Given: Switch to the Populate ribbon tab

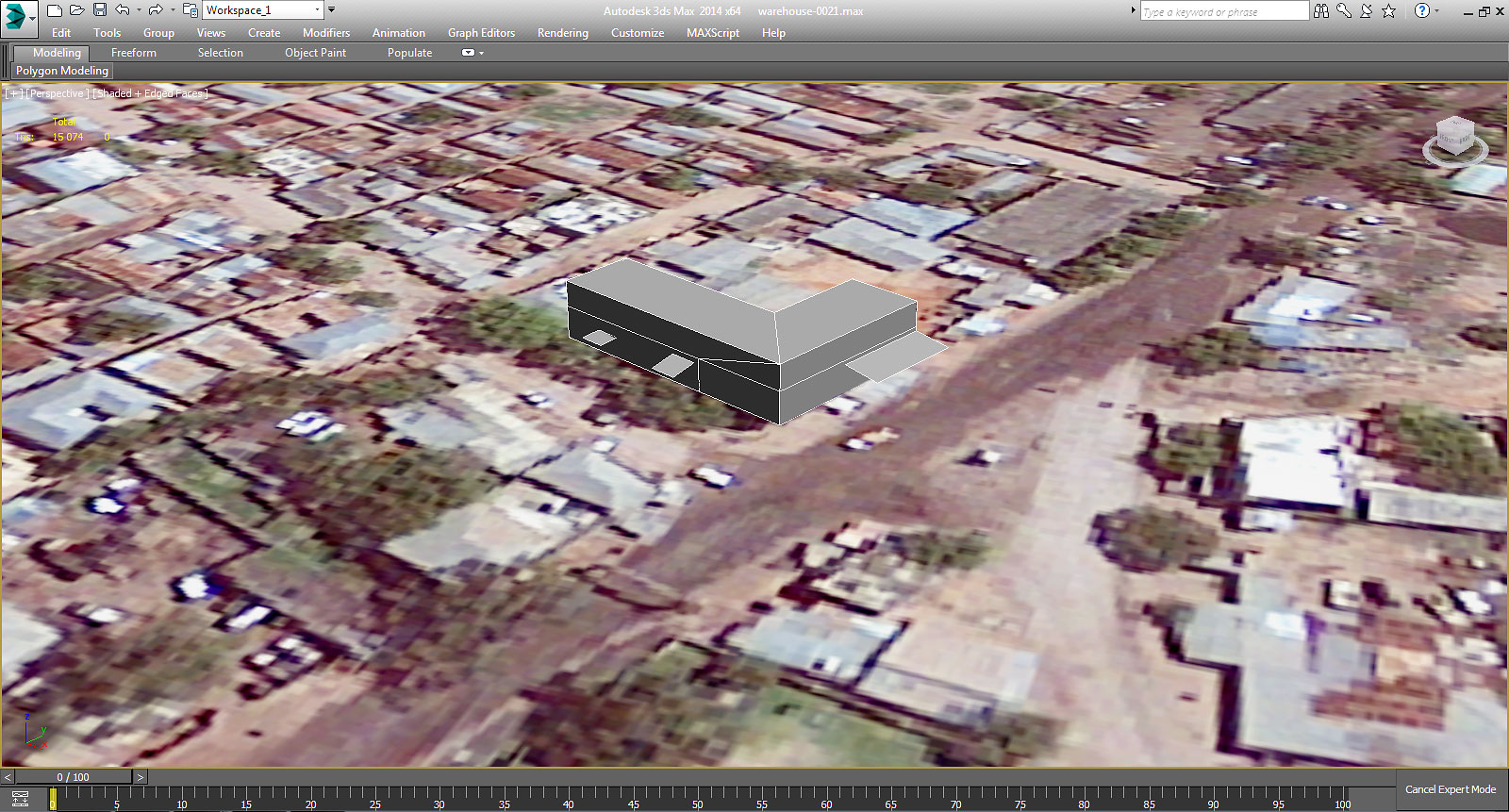Looking at the screenshot, I should (x=409, y=53).
